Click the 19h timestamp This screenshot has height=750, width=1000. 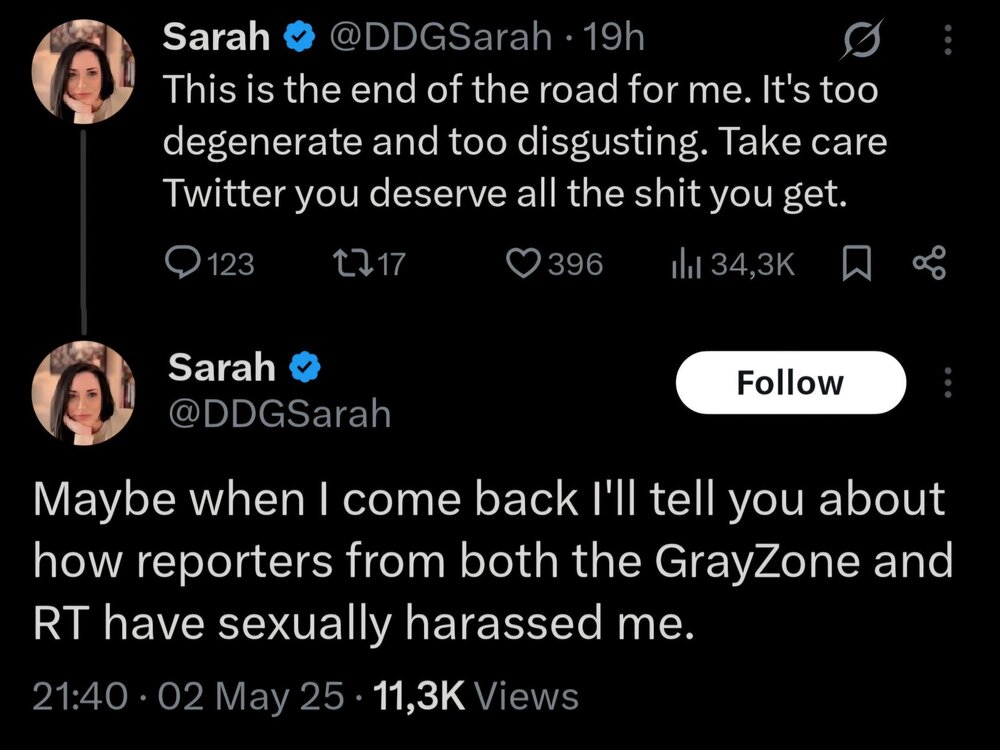pos(617,38)
